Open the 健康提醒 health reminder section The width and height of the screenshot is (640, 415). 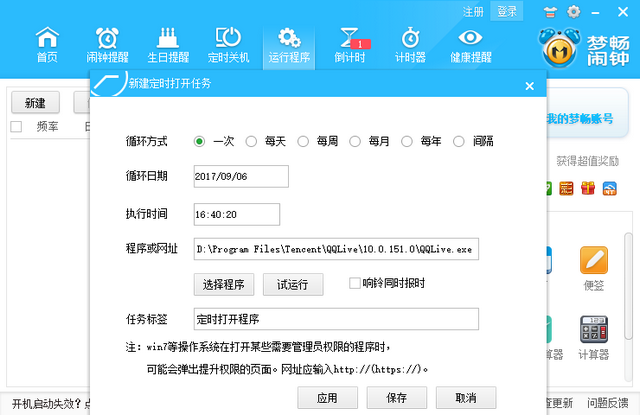[x=470, y=44]
